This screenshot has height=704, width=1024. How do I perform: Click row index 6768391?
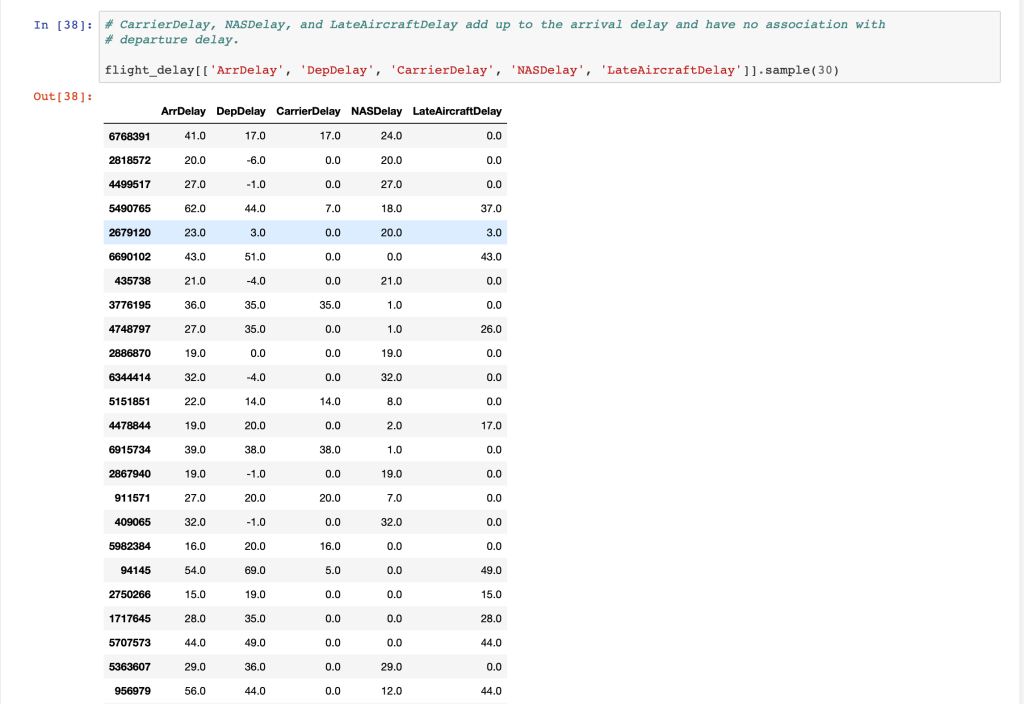pyautogui.click(x=129, y=136)
